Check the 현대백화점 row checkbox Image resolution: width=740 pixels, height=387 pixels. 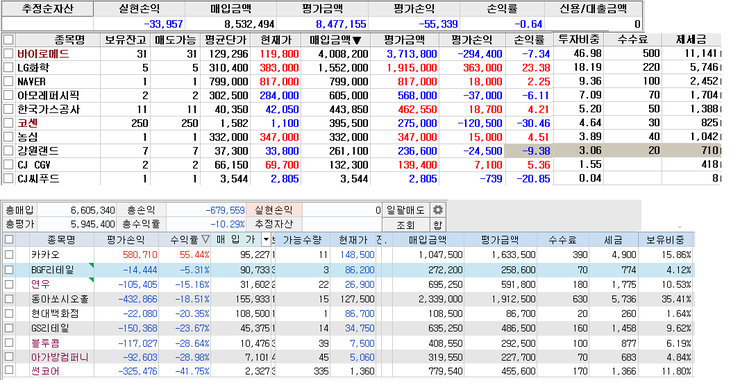[x=9, y=314]
